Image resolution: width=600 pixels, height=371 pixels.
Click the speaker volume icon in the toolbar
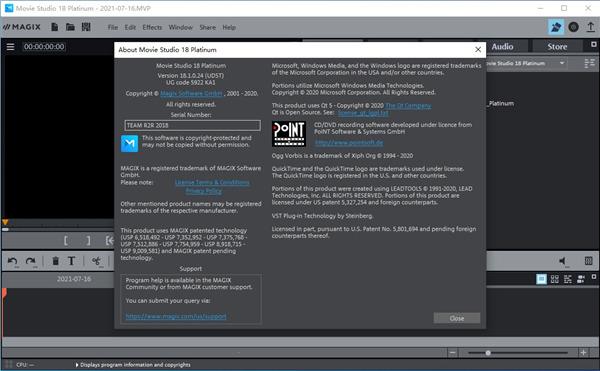[562, 261]
